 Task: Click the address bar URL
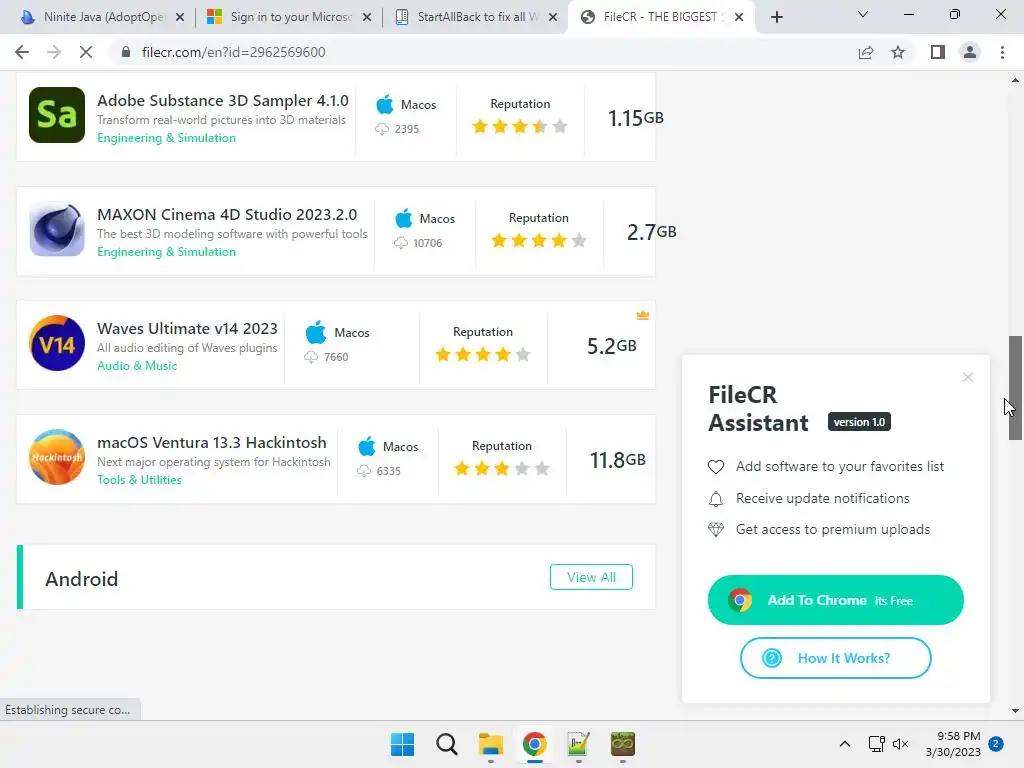233,52
